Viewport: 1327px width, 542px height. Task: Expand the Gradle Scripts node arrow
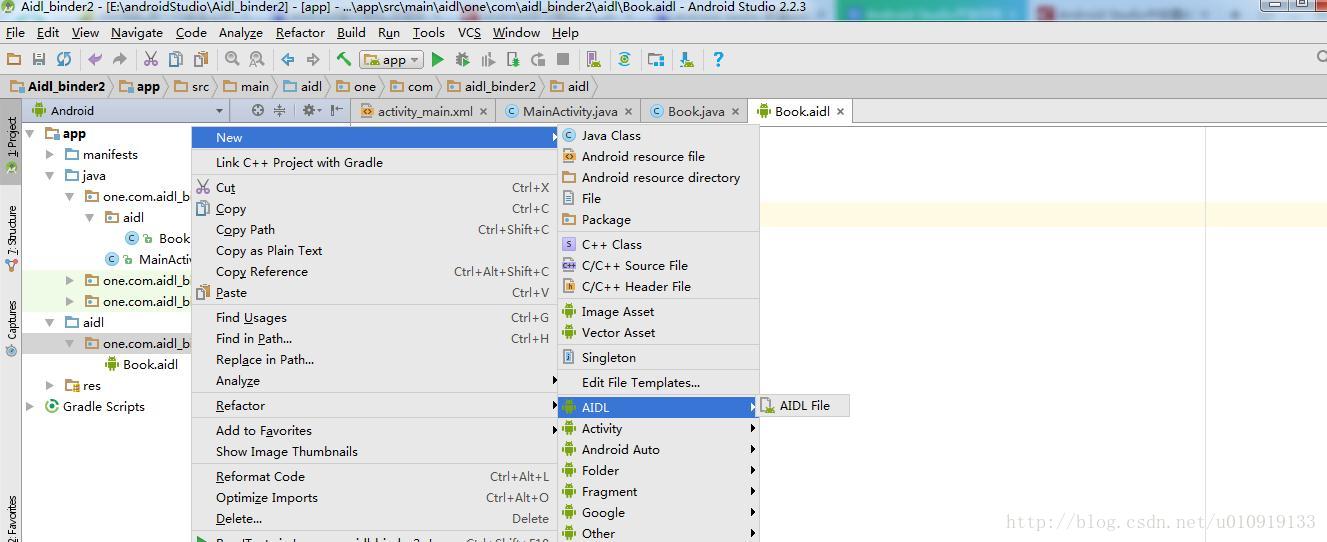pyautogui.click(x=30, y=406)
